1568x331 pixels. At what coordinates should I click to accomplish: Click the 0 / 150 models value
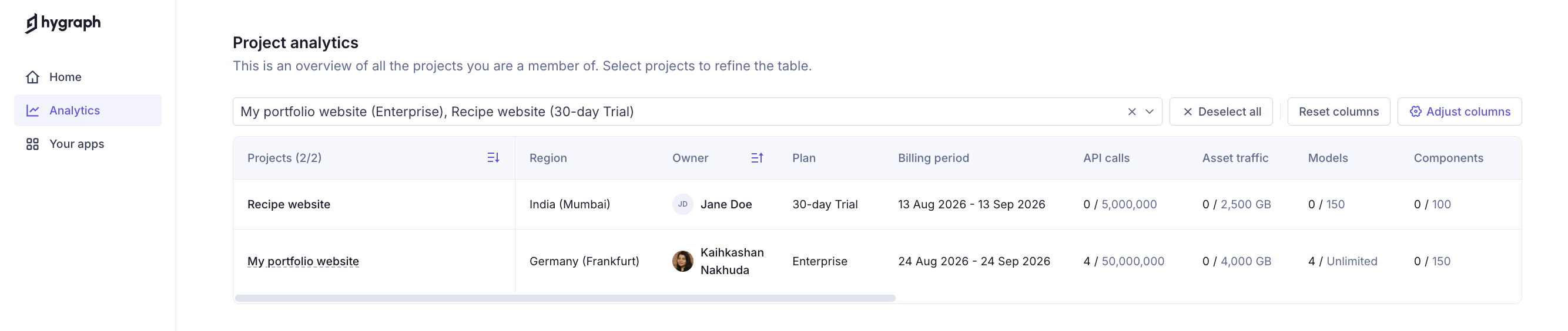point(1326,205)
